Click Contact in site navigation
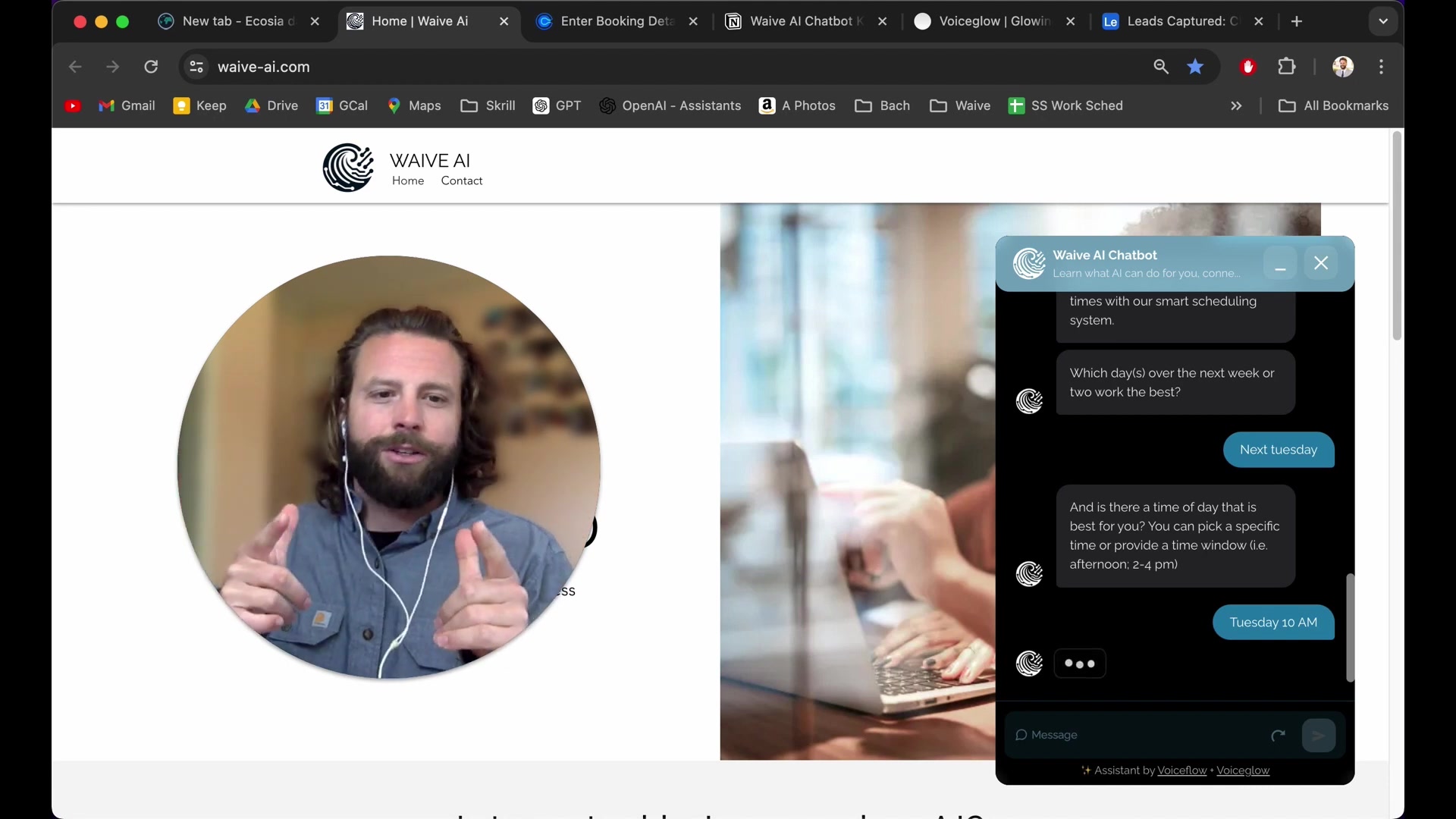The image size is (1456, 819). pos(462,180)
